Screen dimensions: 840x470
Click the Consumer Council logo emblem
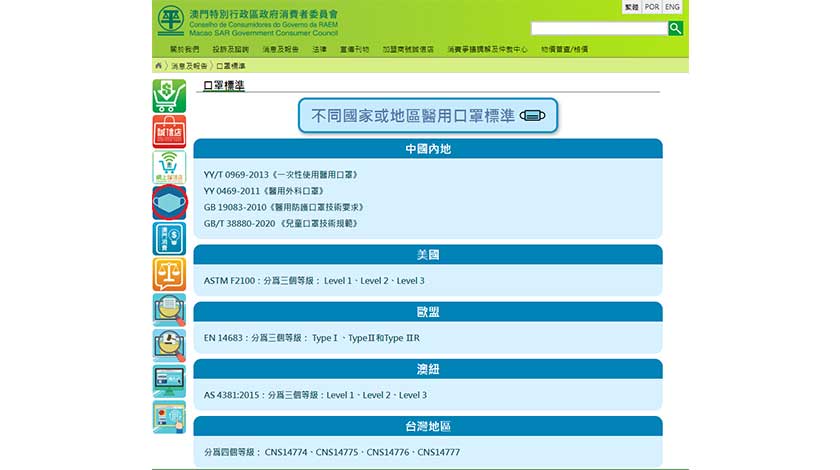[171, 20]
